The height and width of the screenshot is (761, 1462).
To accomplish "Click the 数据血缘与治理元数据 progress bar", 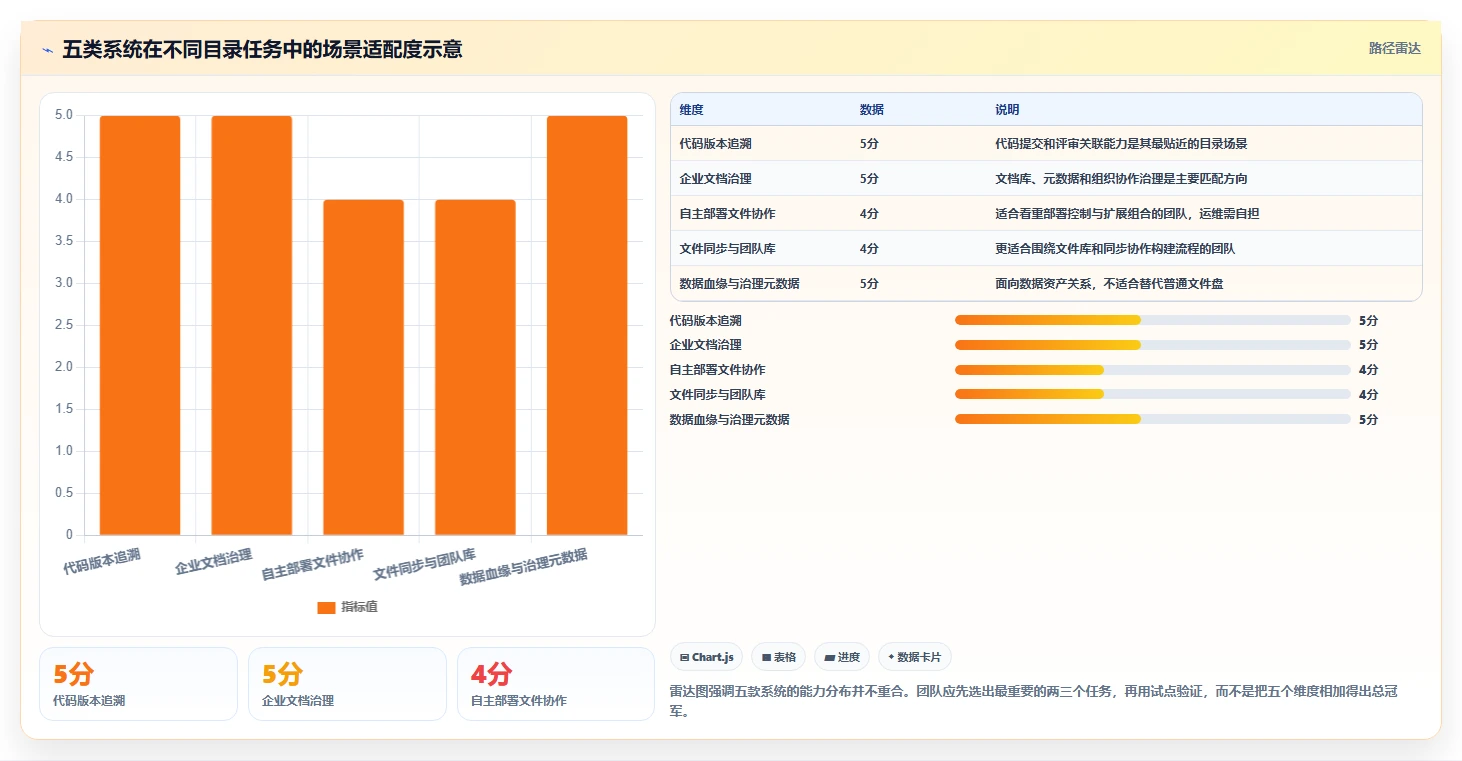I will [x=1153, y=419].
